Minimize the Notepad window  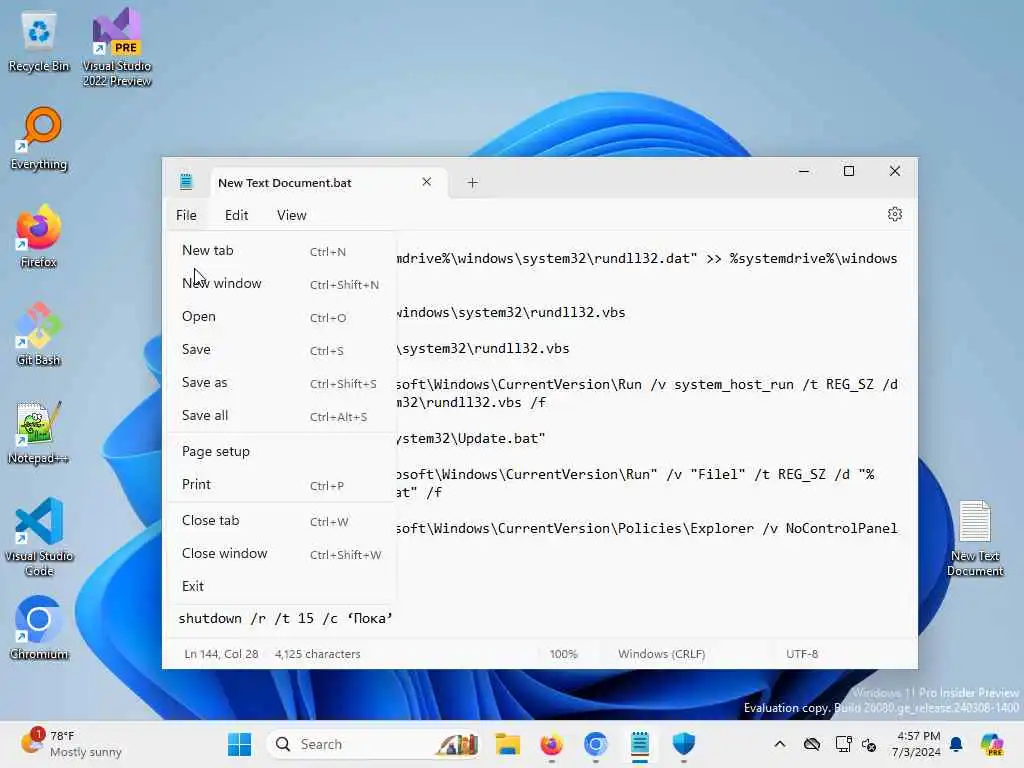804,171
